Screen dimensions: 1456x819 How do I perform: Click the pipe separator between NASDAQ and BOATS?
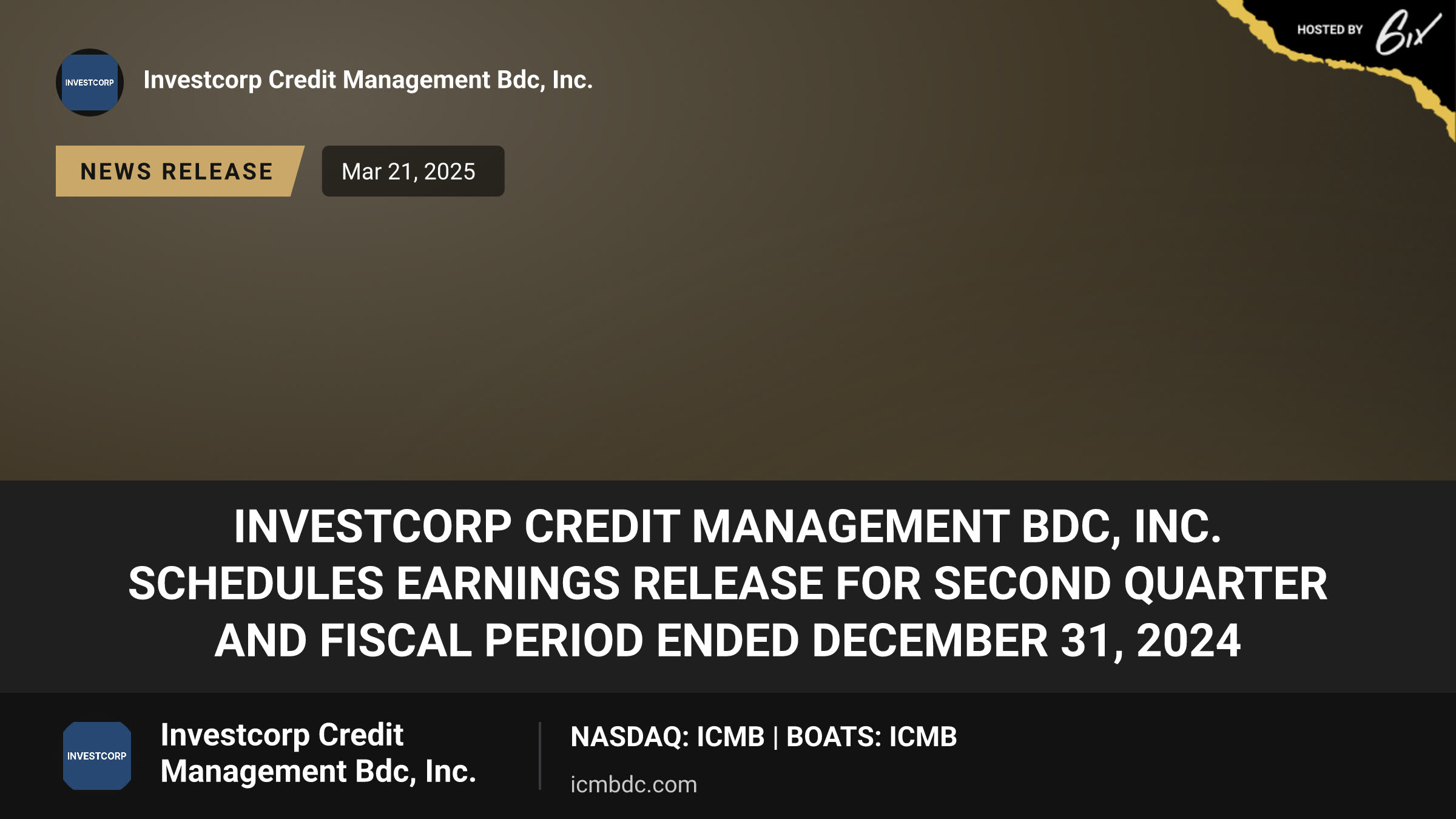click(775, 738)
